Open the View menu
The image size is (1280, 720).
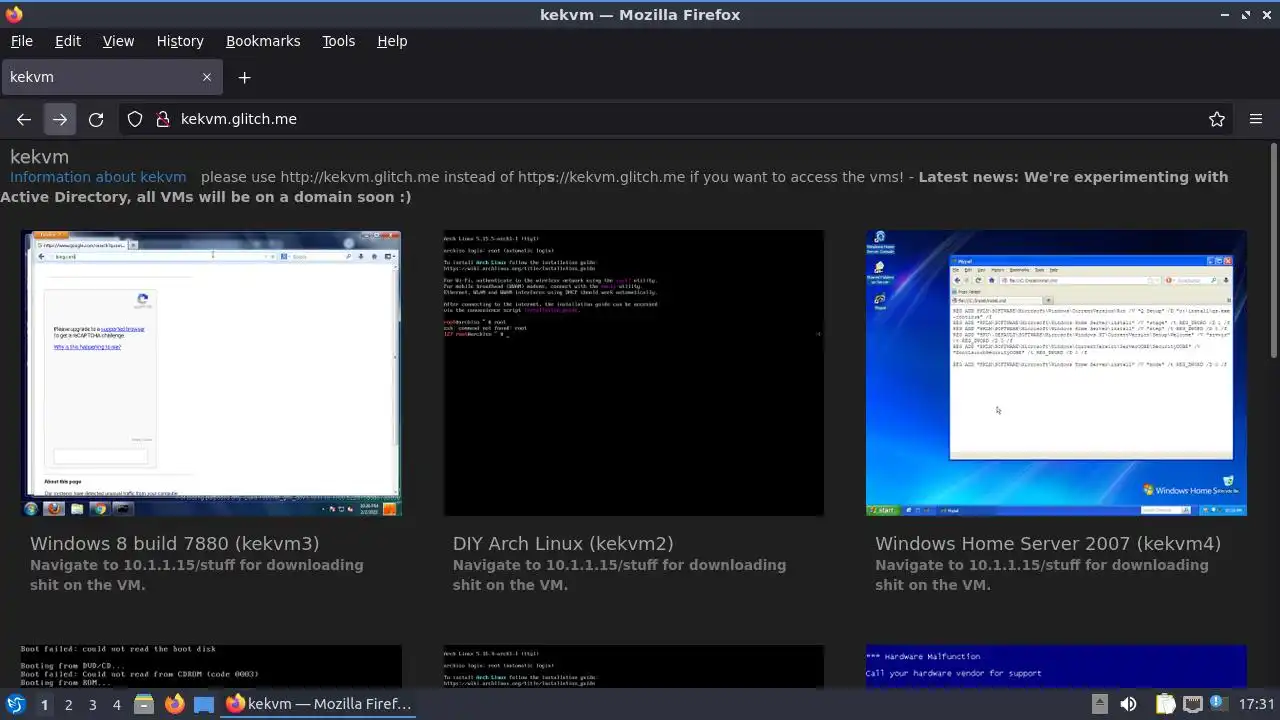(118, 41)
